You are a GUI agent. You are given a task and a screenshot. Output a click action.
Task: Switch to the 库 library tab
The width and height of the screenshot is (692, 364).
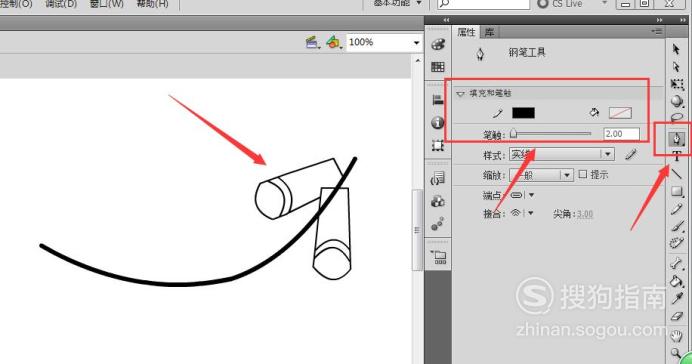[489, 32]
